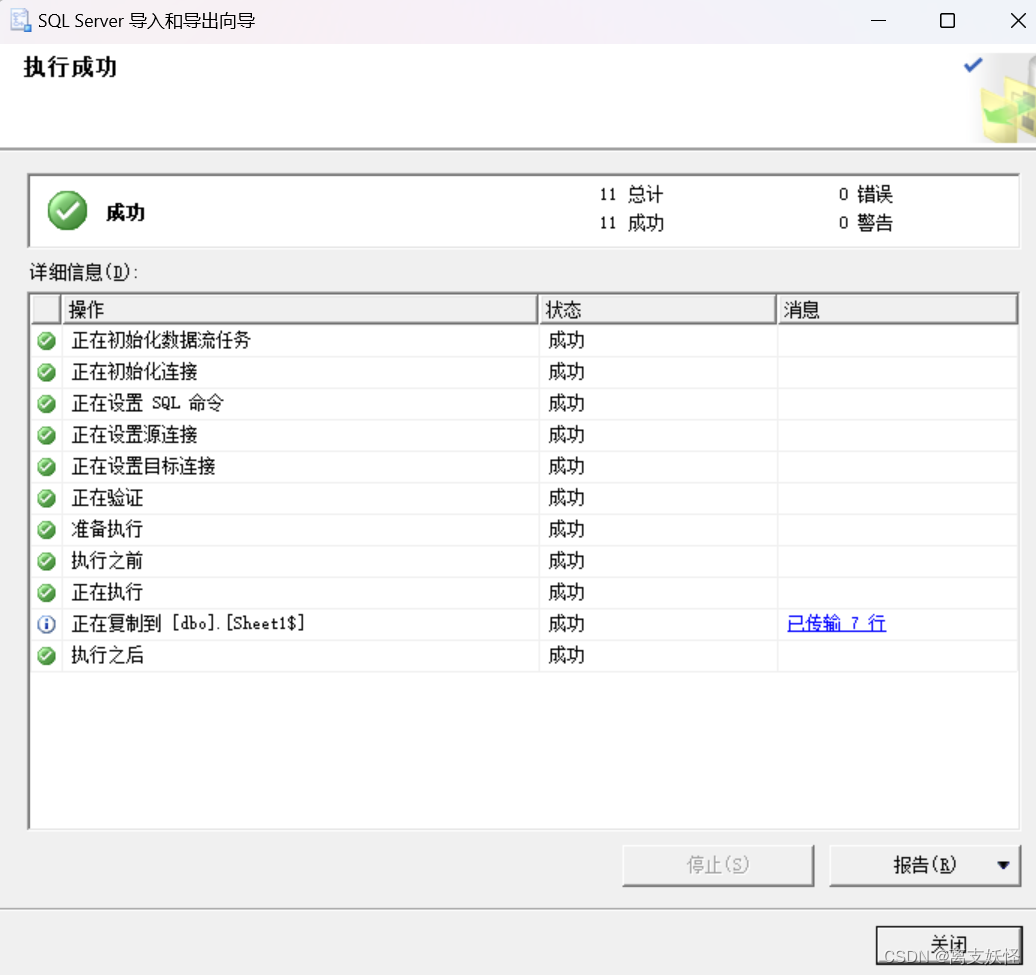Click the blue info icon for 正在复制到 row
Viewport: 1036px width, 975px height.
pyautogui.click(x=46, y=624)
